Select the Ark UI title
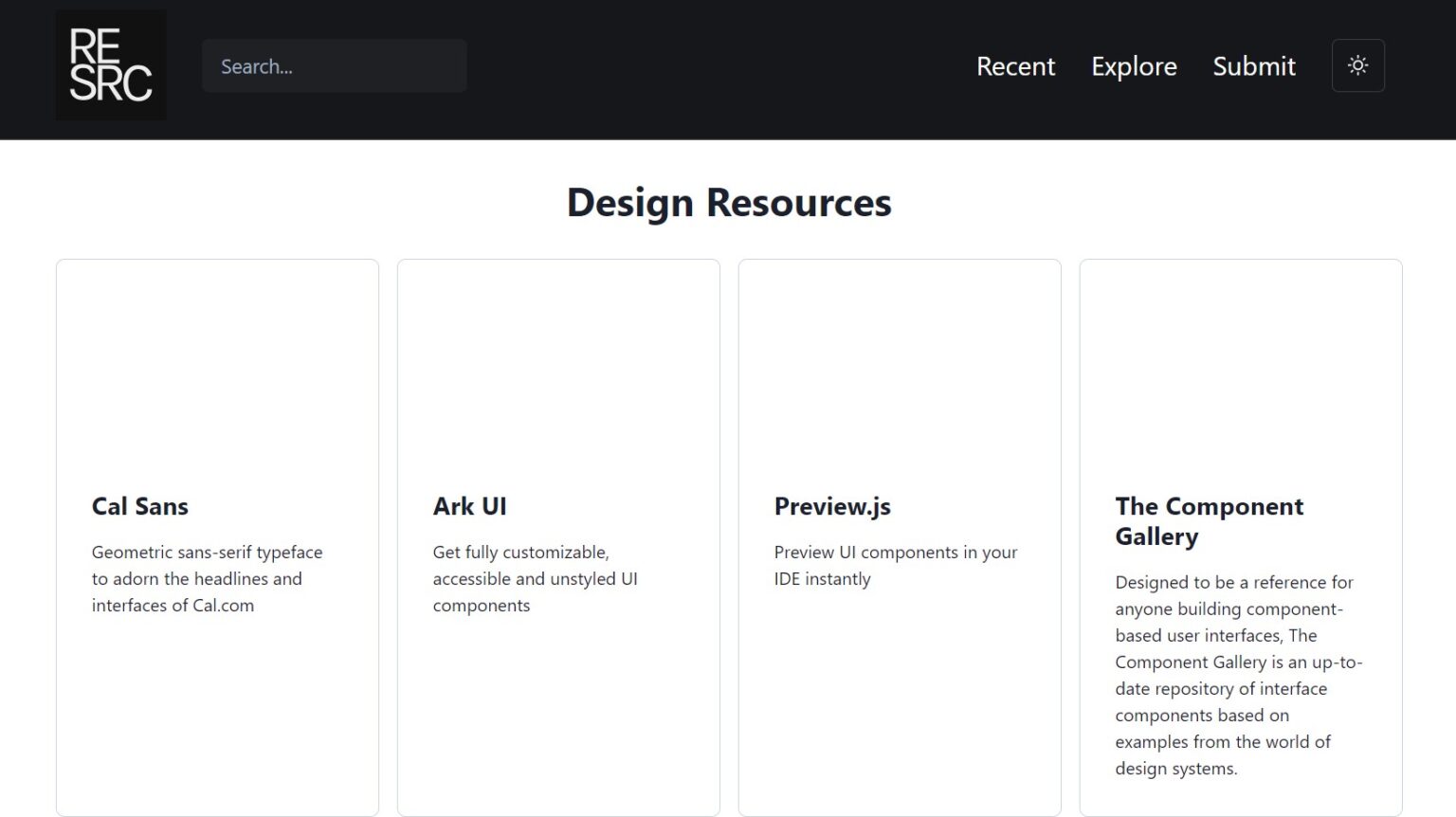 coord(469,506)
